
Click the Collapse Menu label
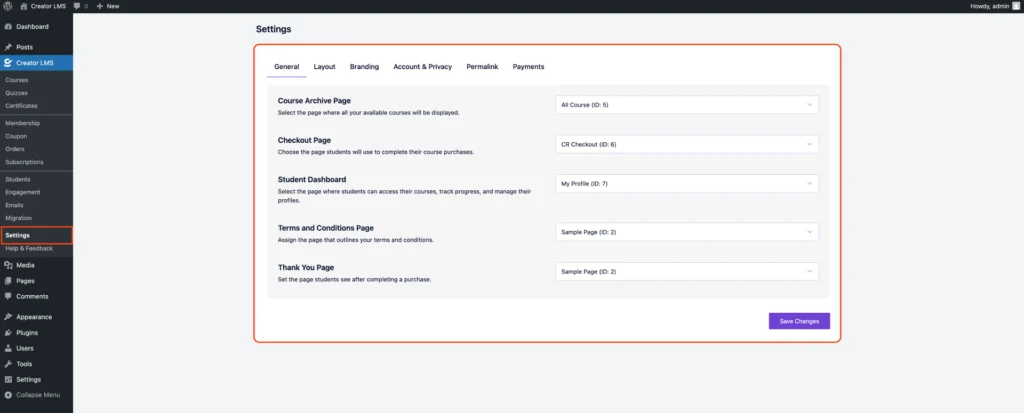[38, 395]
